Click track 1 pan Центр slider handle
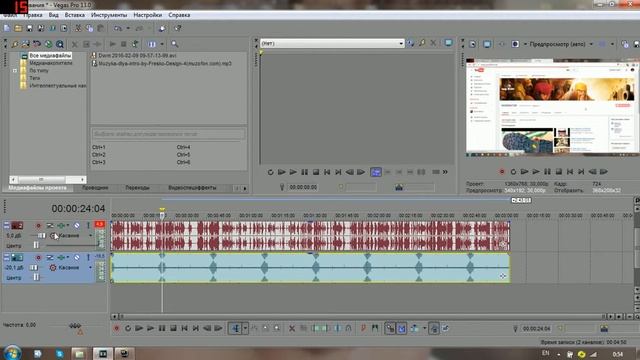640x360 pixels. 36,245
